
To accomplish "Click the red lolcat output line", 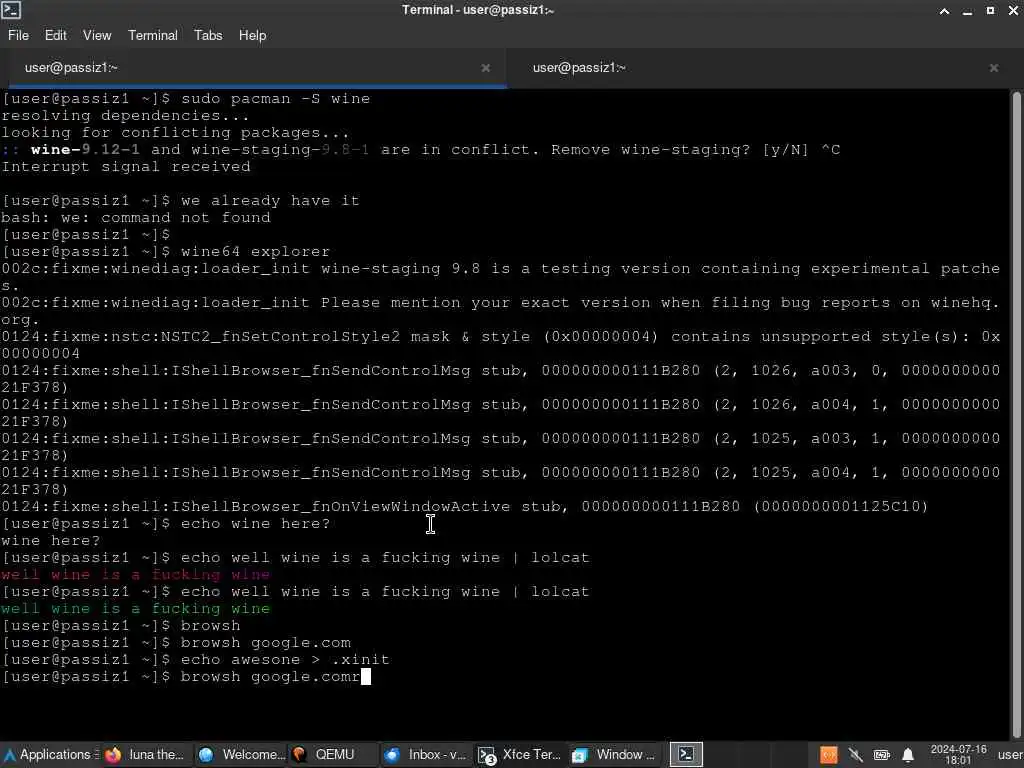I will 136,575.
